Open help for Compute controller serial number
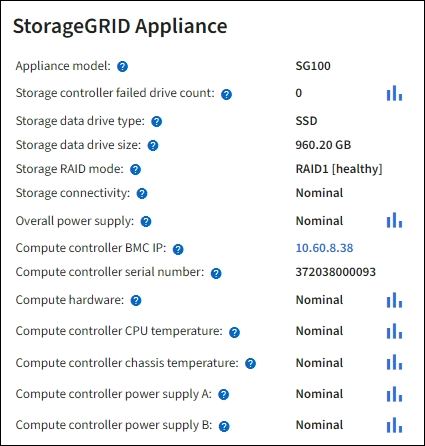This screenshot has height=446, width=425. click(x=216, y=273)
